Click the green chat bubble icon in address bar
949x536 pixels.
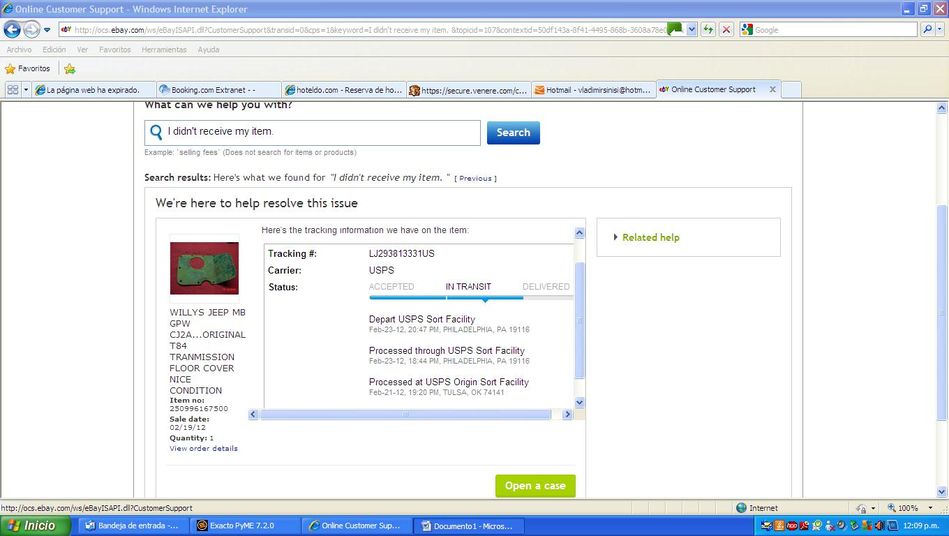tap(675, 28)
